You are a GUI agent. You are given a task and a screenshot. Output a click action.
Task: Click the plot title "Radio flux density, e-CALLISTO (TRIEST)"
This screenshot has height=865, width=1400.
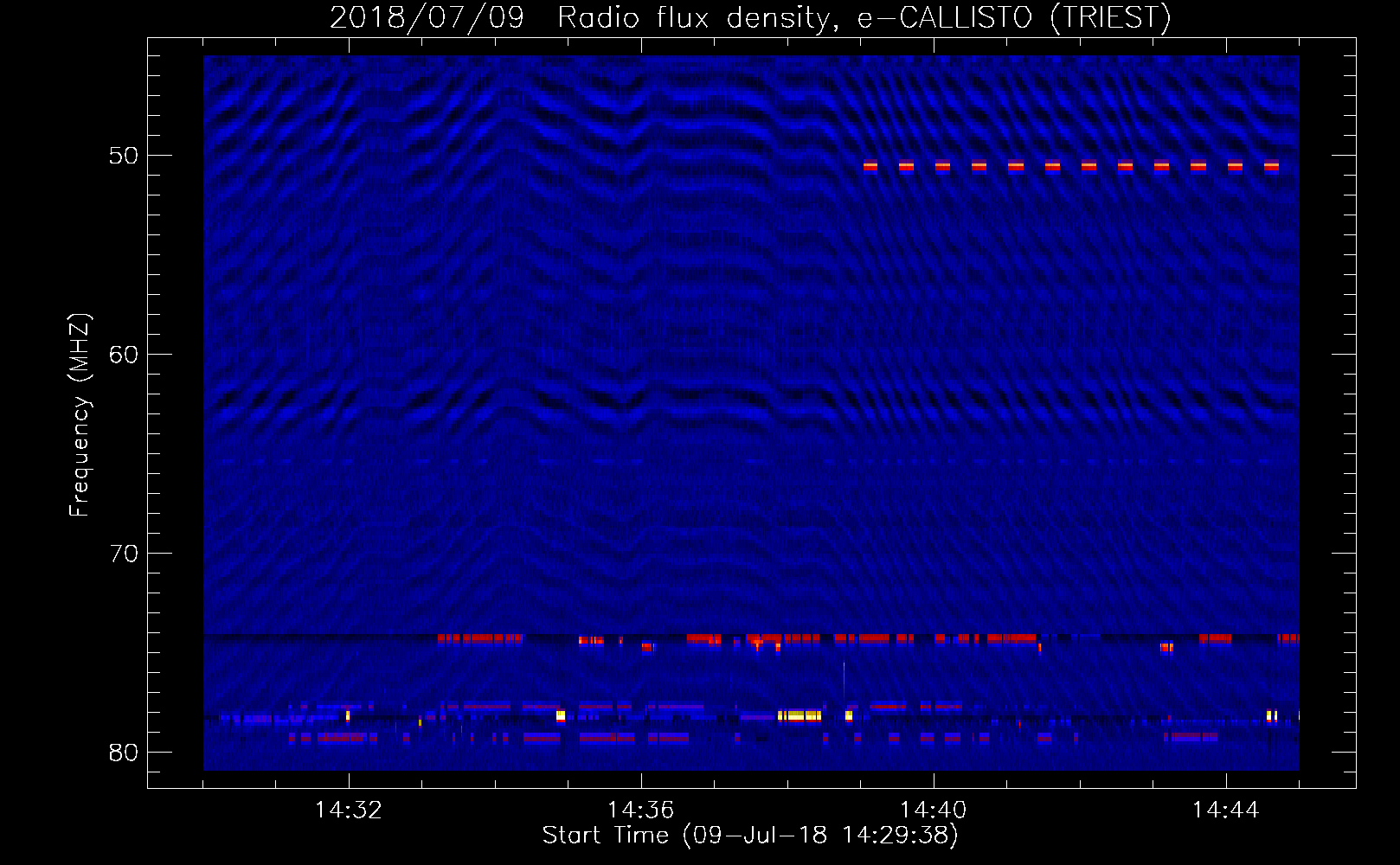click(x=864, y=17)
